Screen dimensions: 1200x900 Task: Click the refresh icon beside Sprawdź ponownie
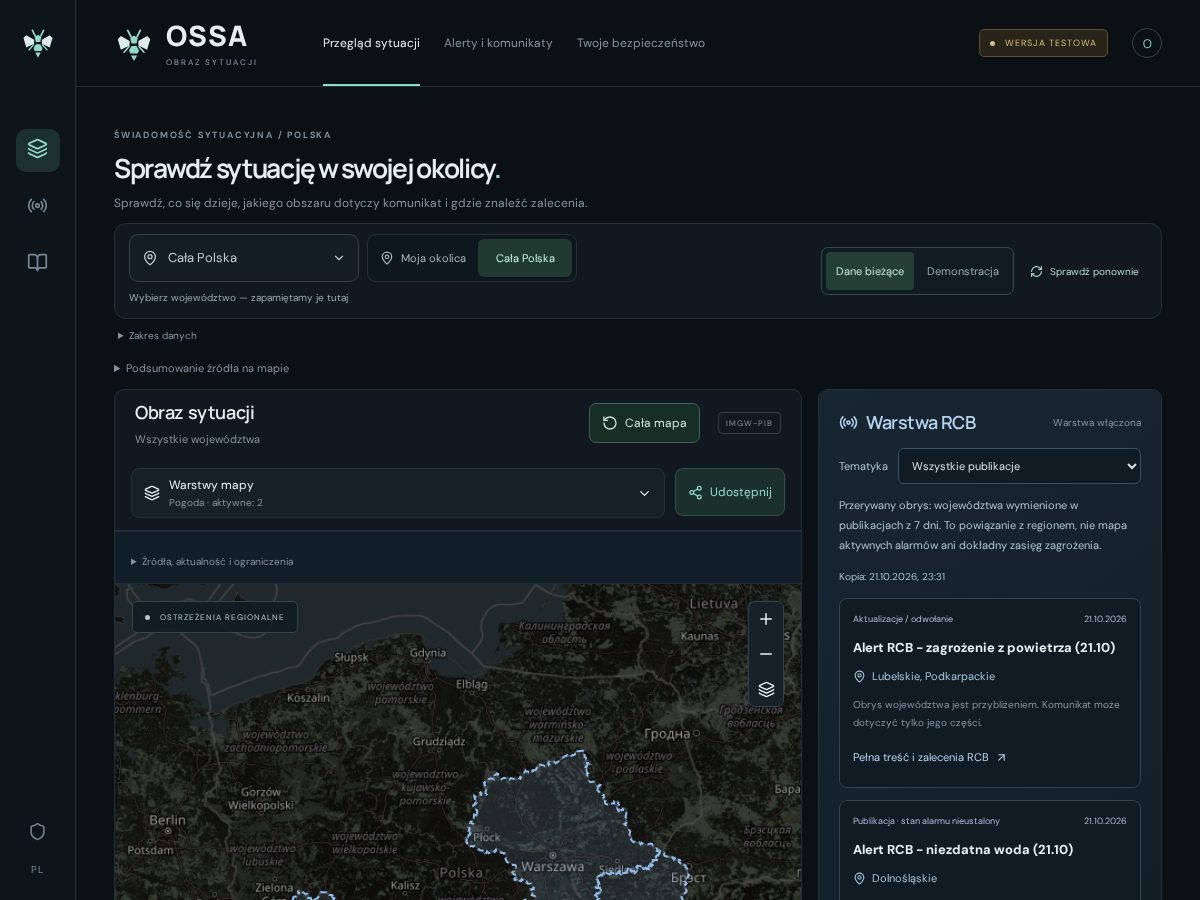[1037, 272]
